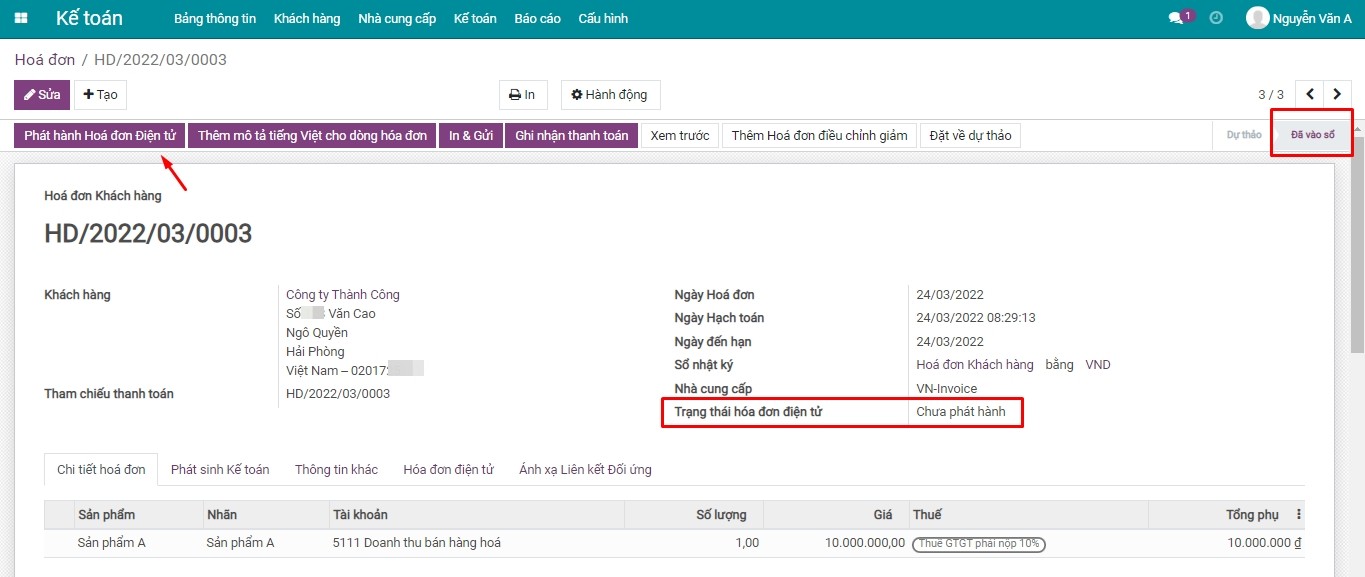The height and width of the screenshot is (577, 1365).
Task: Open the Kế toán top menu
Action: click(x=475, y=19)
